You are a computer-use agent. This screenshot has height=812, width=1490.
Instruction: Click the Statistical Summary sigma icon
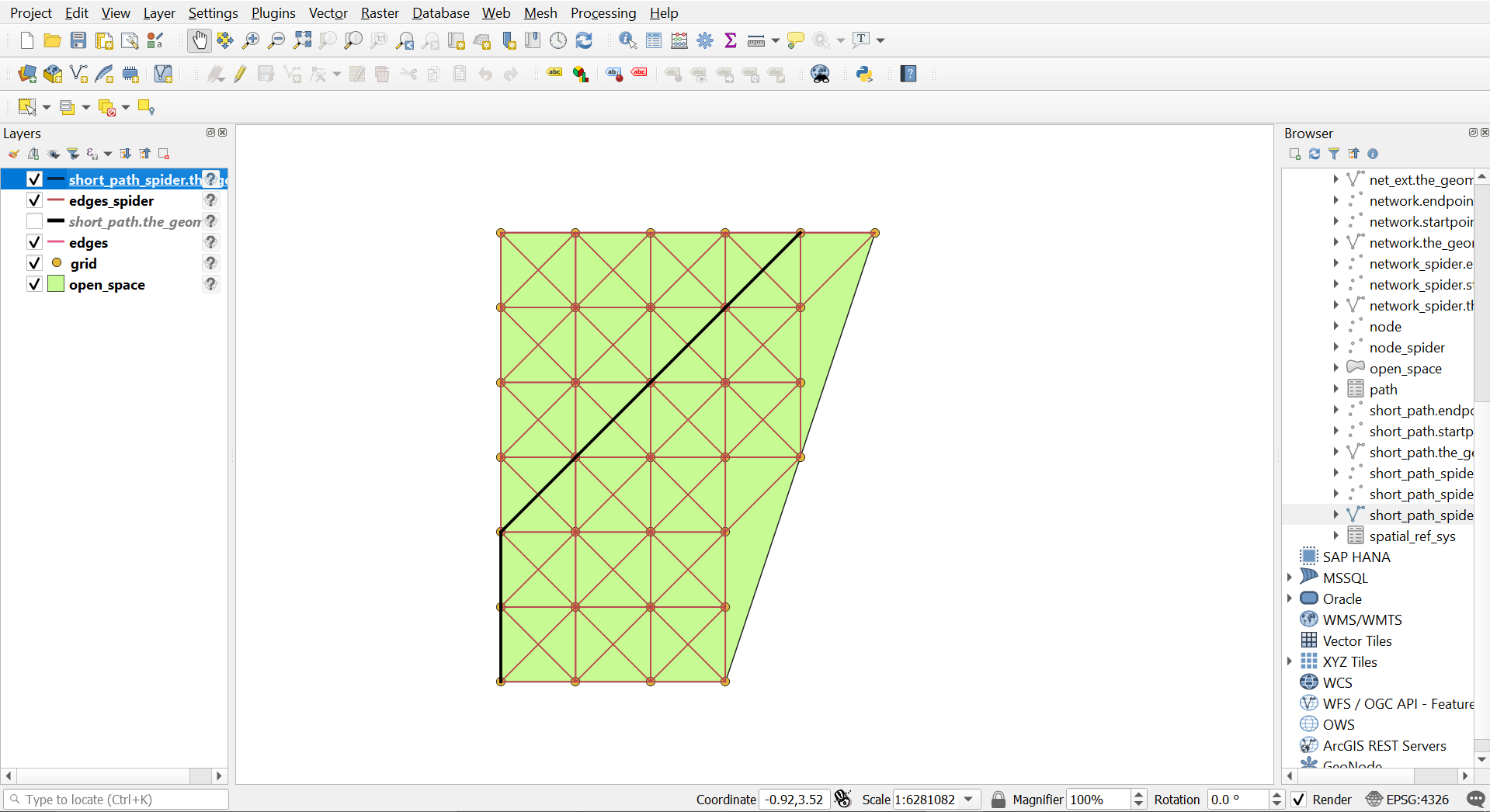coord(731,40)
